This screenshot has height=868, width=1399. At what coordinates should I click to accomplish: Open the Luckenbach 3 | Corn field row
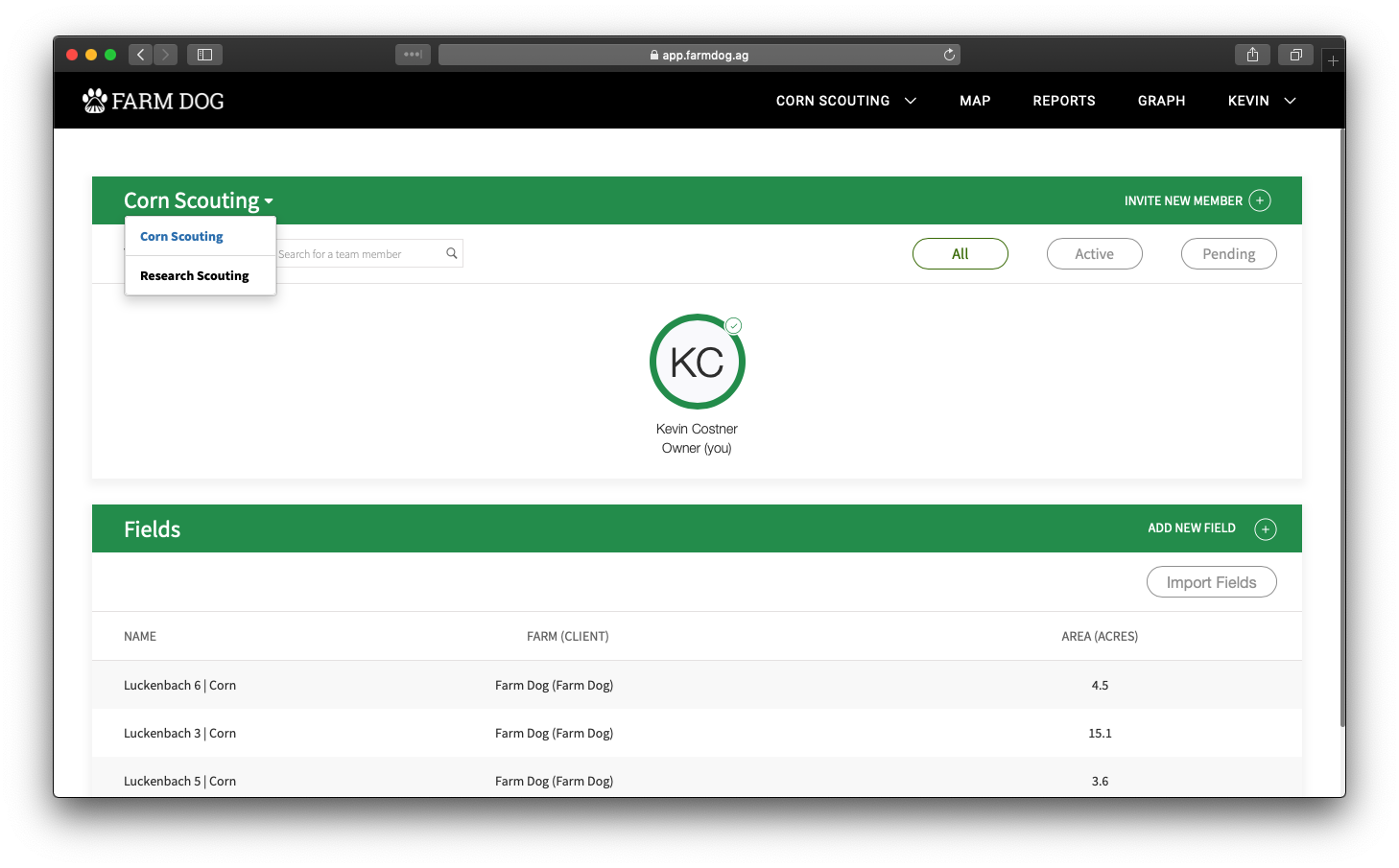(697, 733)
